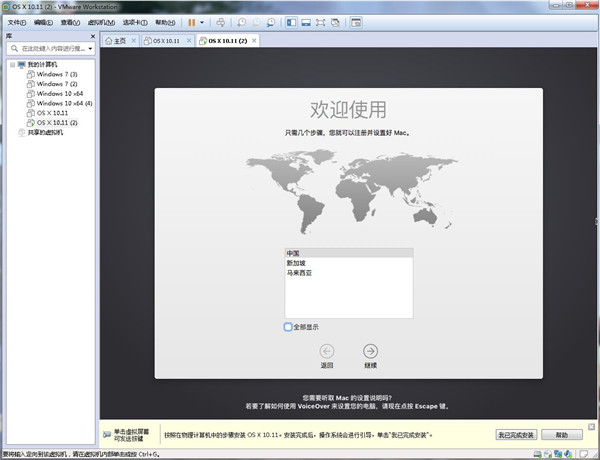Open the Snapshot Manager toolbar icon
The width and height of the screenshot is (600, 460).
tap(271, 23)
